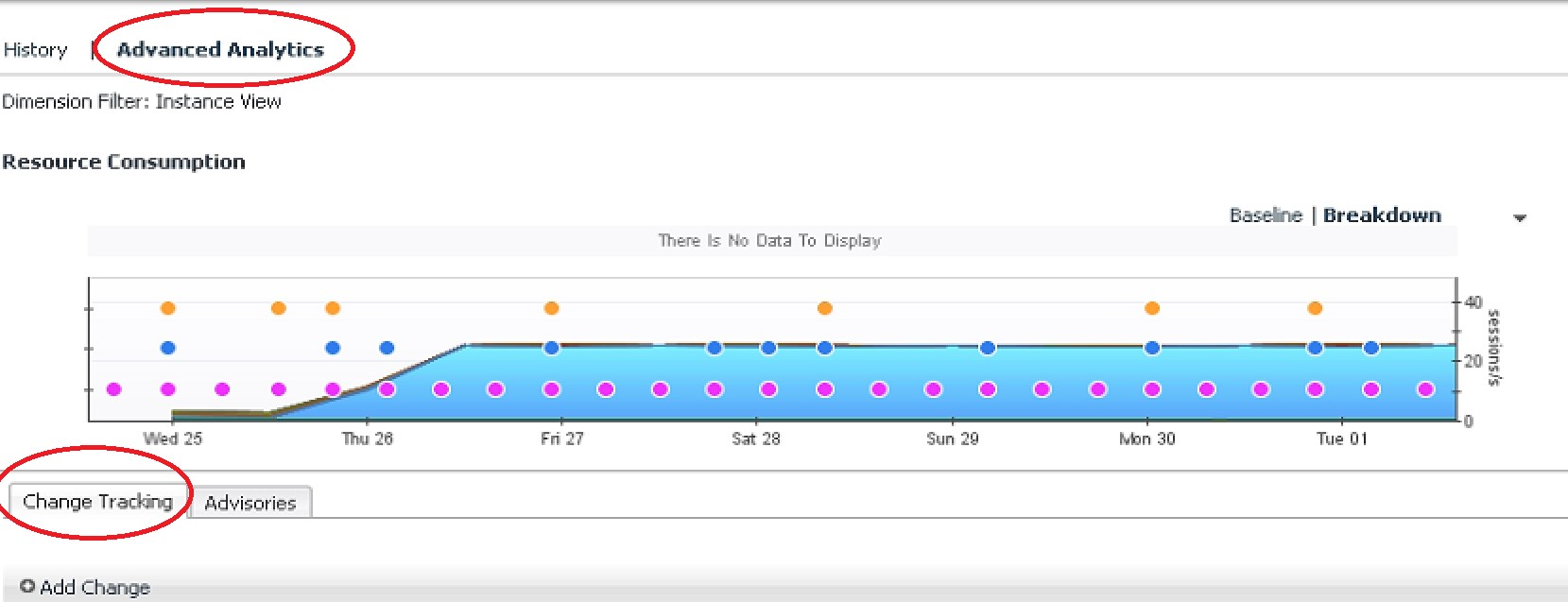Click orange marker above Mon 30
Image resolution: width=1568 pixels, height=602 pixels.
coord(1152,308)
